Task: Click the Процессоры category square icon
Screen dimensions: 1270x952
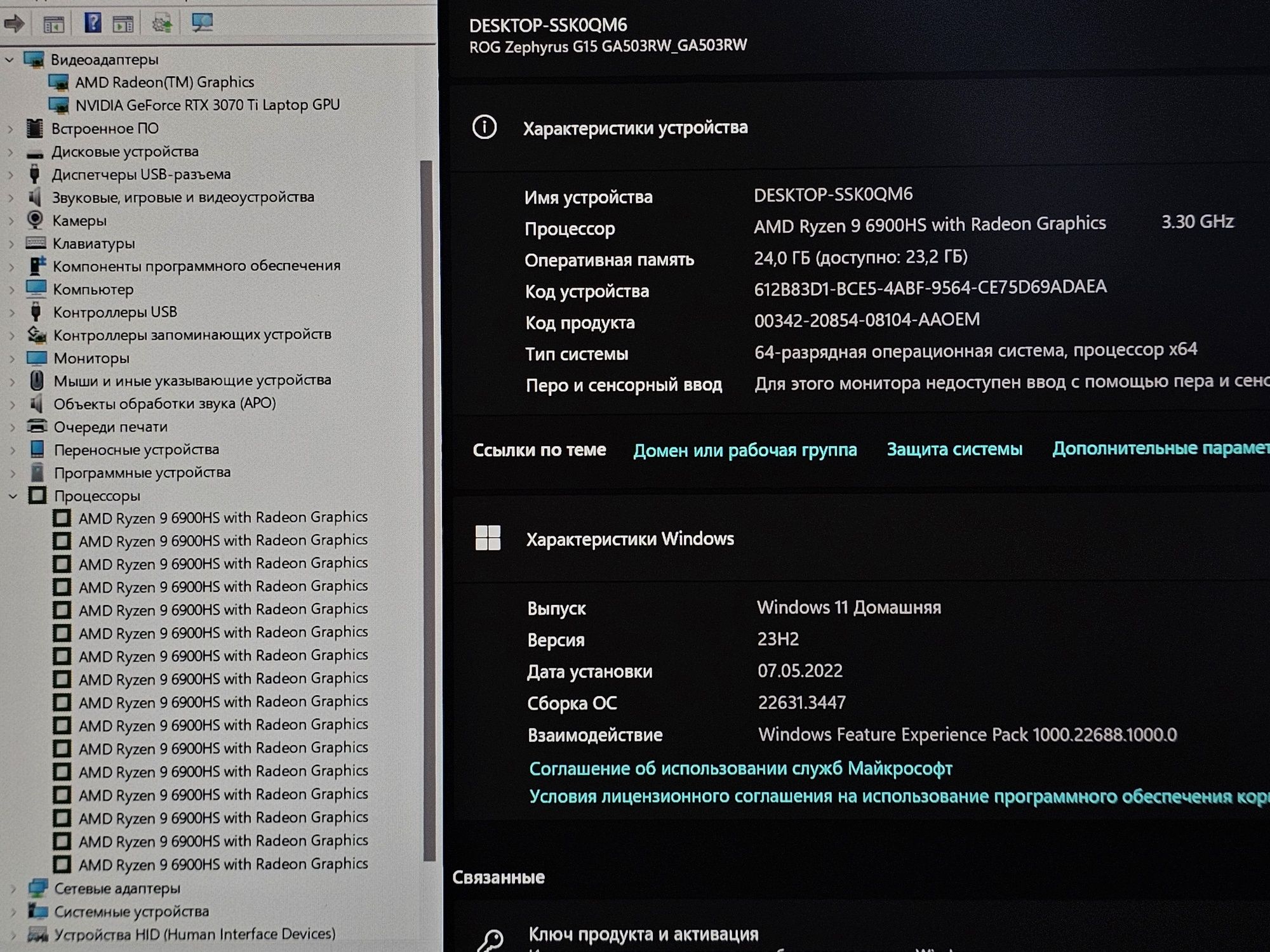Action: pos(37,495)
